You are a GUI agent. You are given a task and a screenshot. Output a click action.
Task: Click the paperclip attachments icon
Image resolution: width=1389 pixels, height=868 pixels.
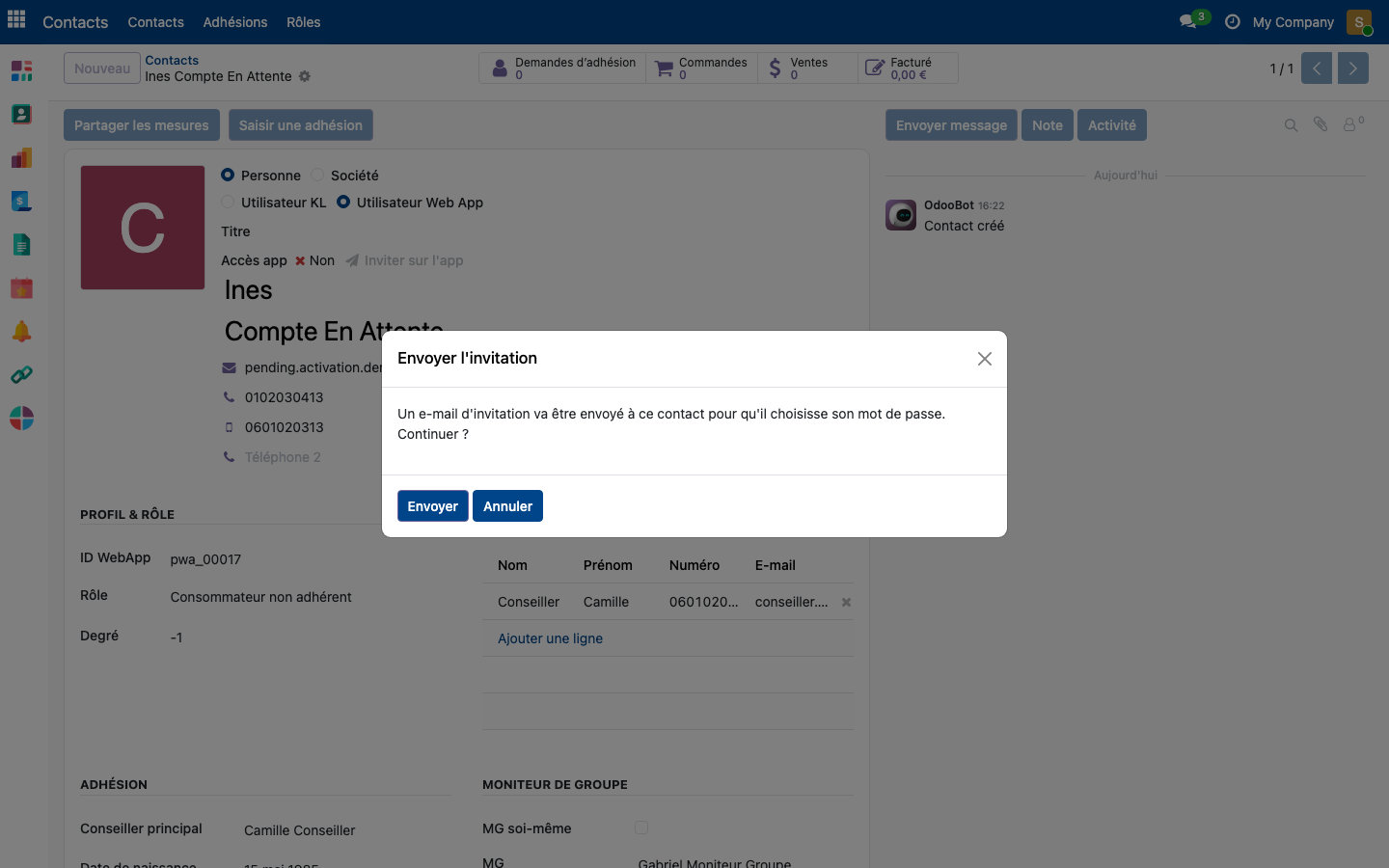[1321, 124]
